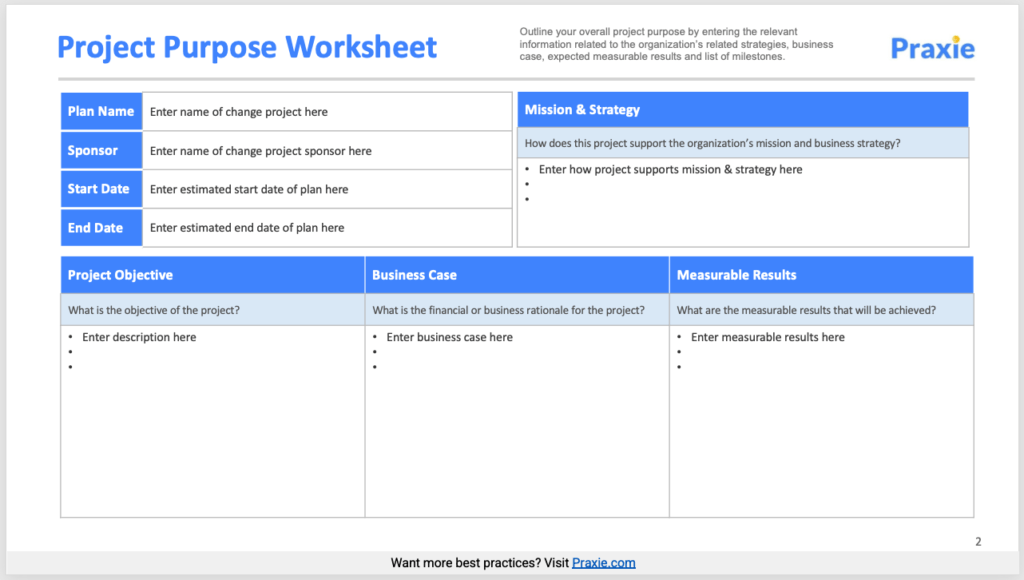1024x580 pixels.
Task: Click 'Enter estimated end date of plan here' field
Action: (327, 227)
